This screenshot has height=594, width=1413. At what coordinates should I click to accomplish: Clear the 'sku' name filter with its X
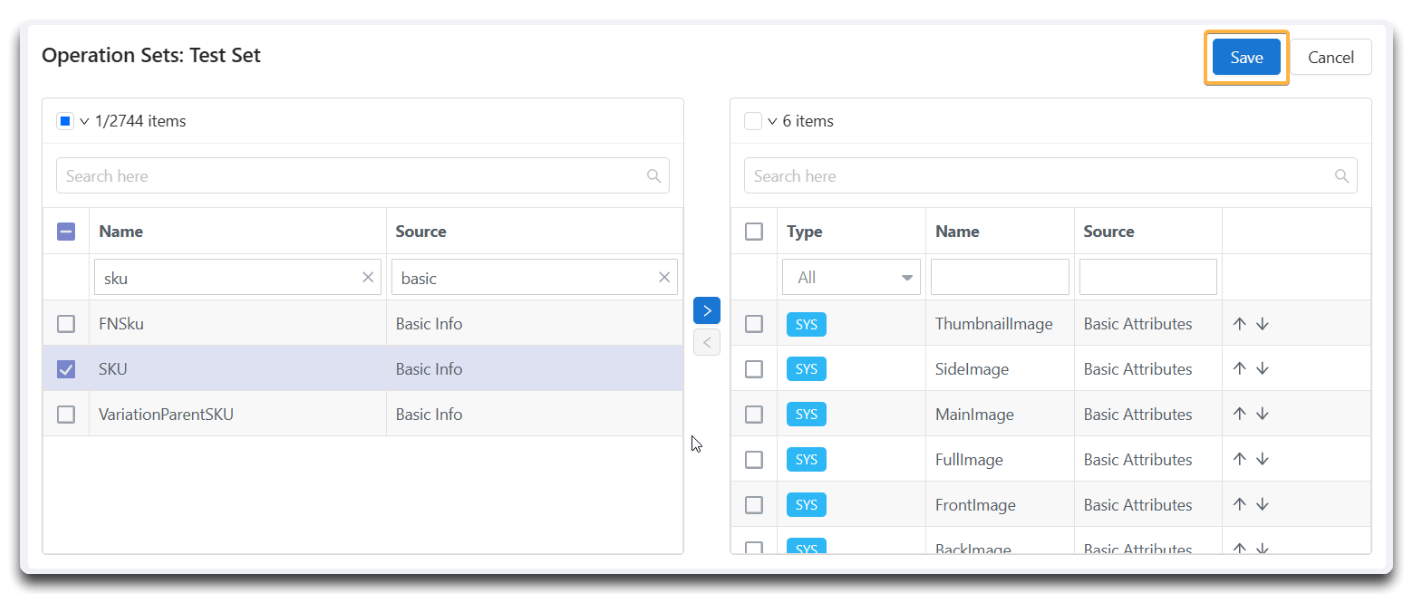coord(368,278)
